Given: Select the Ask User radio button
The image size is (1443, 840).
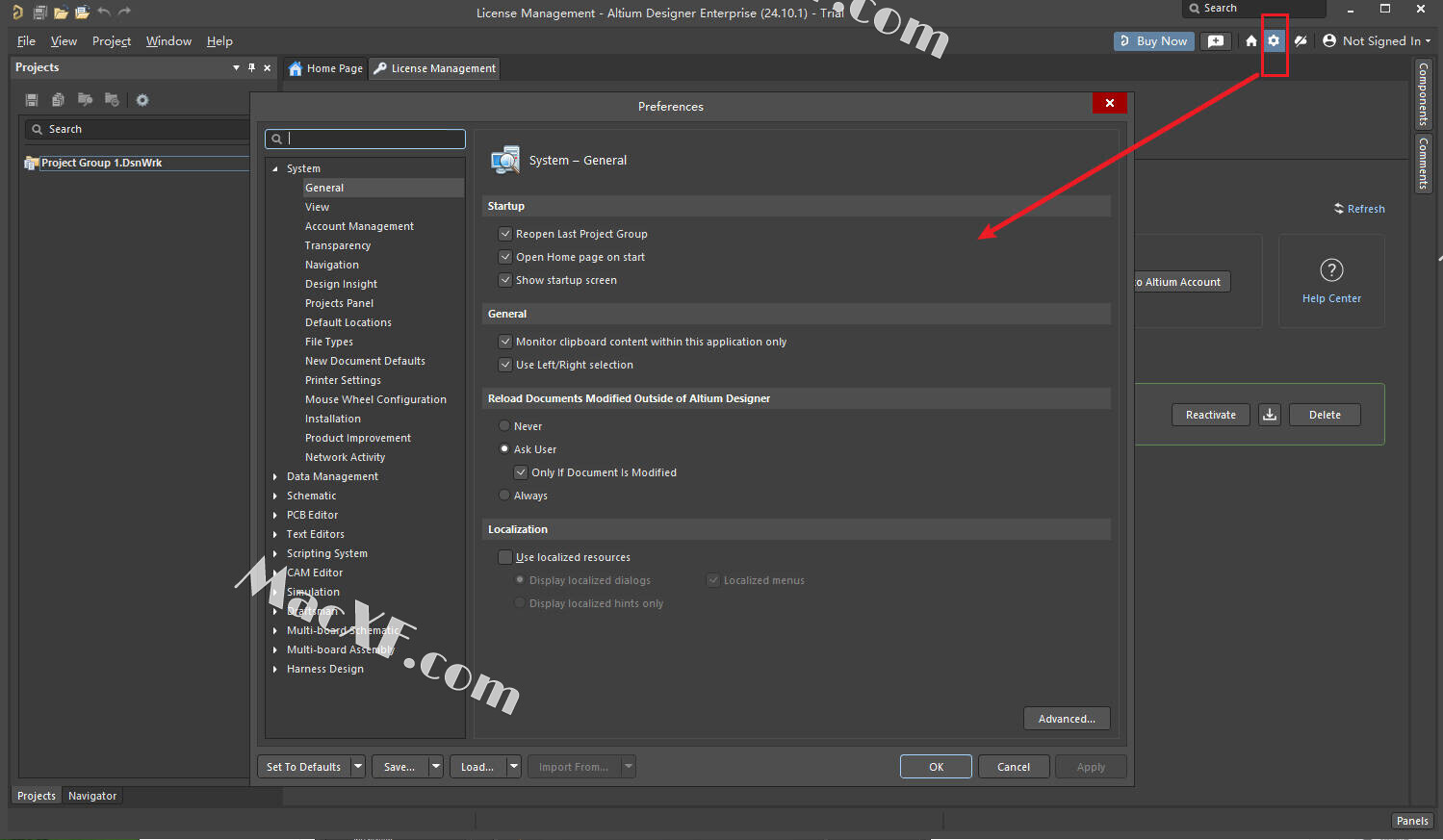Looking at the screenshot, I should pyautogui.click(x=504, y=449).
